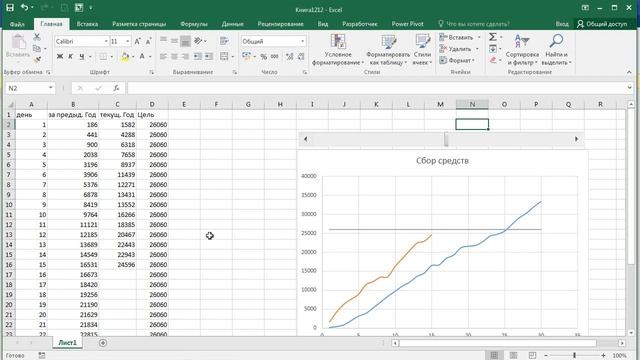Viewport: 640px width, 360px height.
Task: Click the scrollbar thumb above the chart
Action: [446, 139]
